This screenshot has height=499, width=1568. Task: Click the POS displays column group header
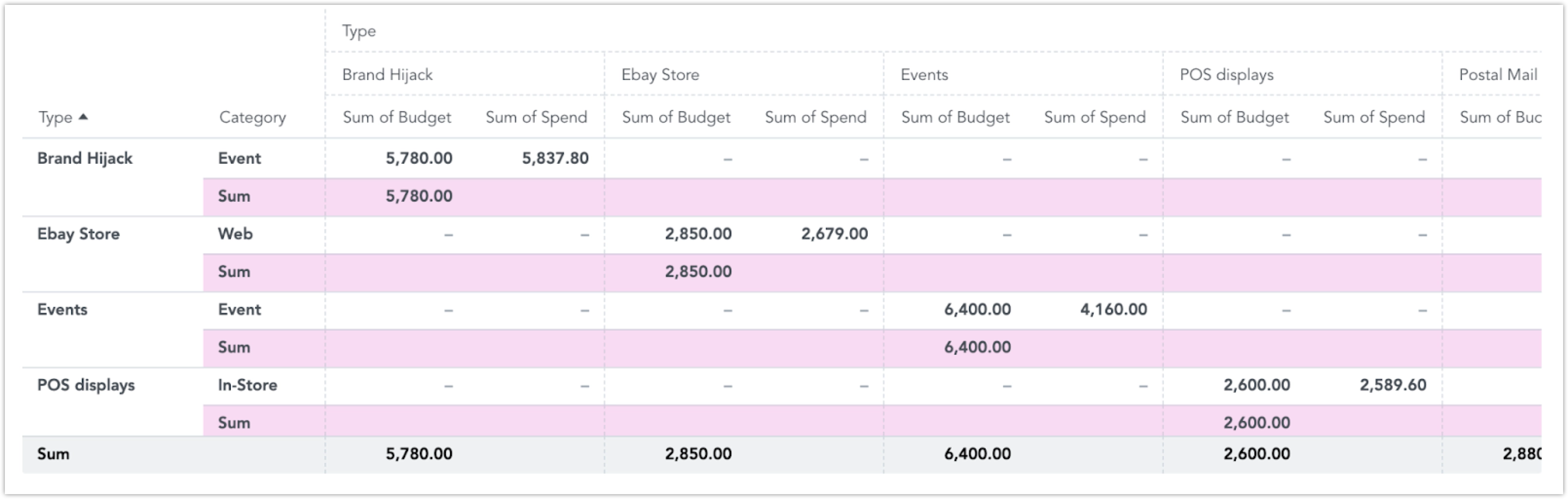pos(1226,75)
